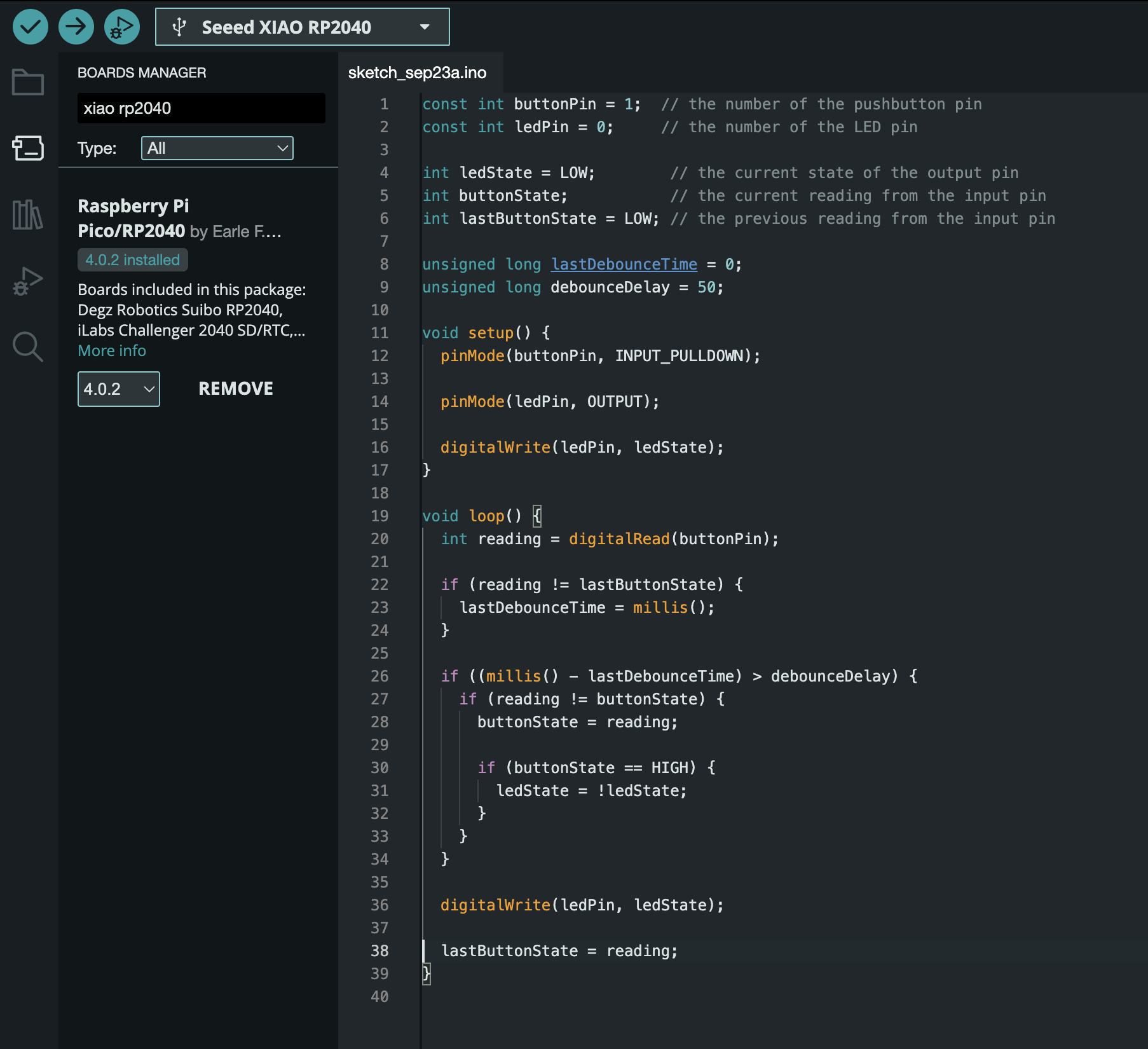Click the buttonPin declaration on line 1
Viewport: 1148px width, 1049px height.
(x=555, y=104)
